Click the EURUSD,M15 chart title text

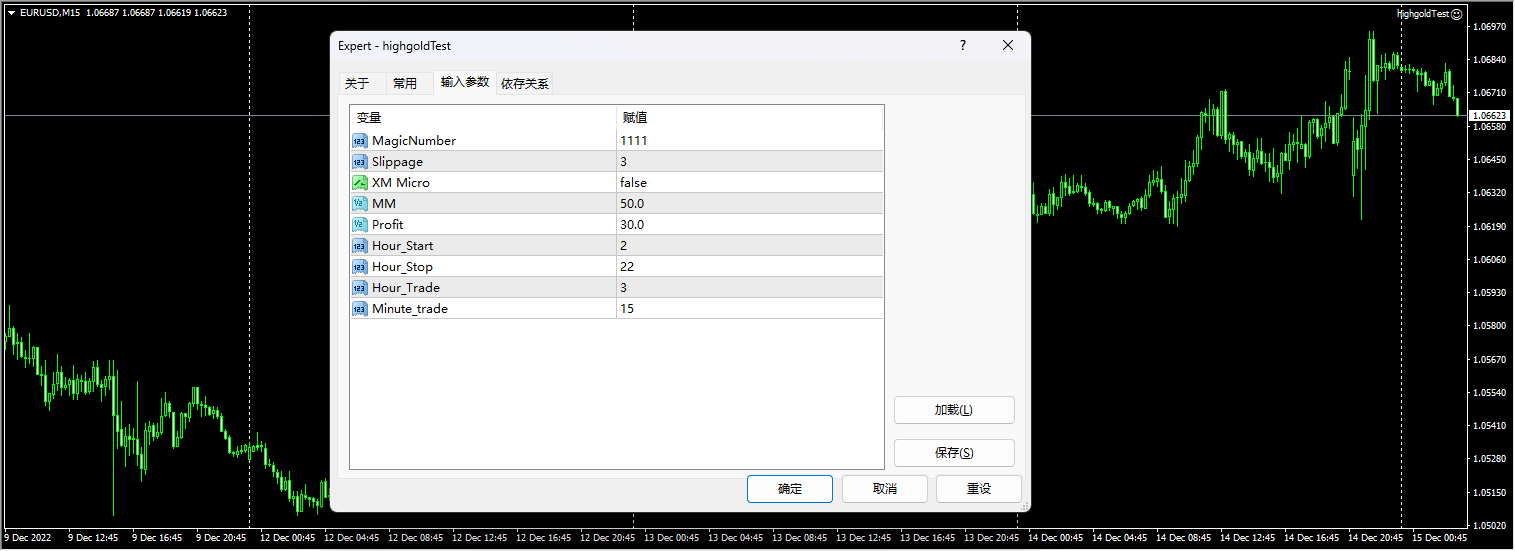coord(50,13)
